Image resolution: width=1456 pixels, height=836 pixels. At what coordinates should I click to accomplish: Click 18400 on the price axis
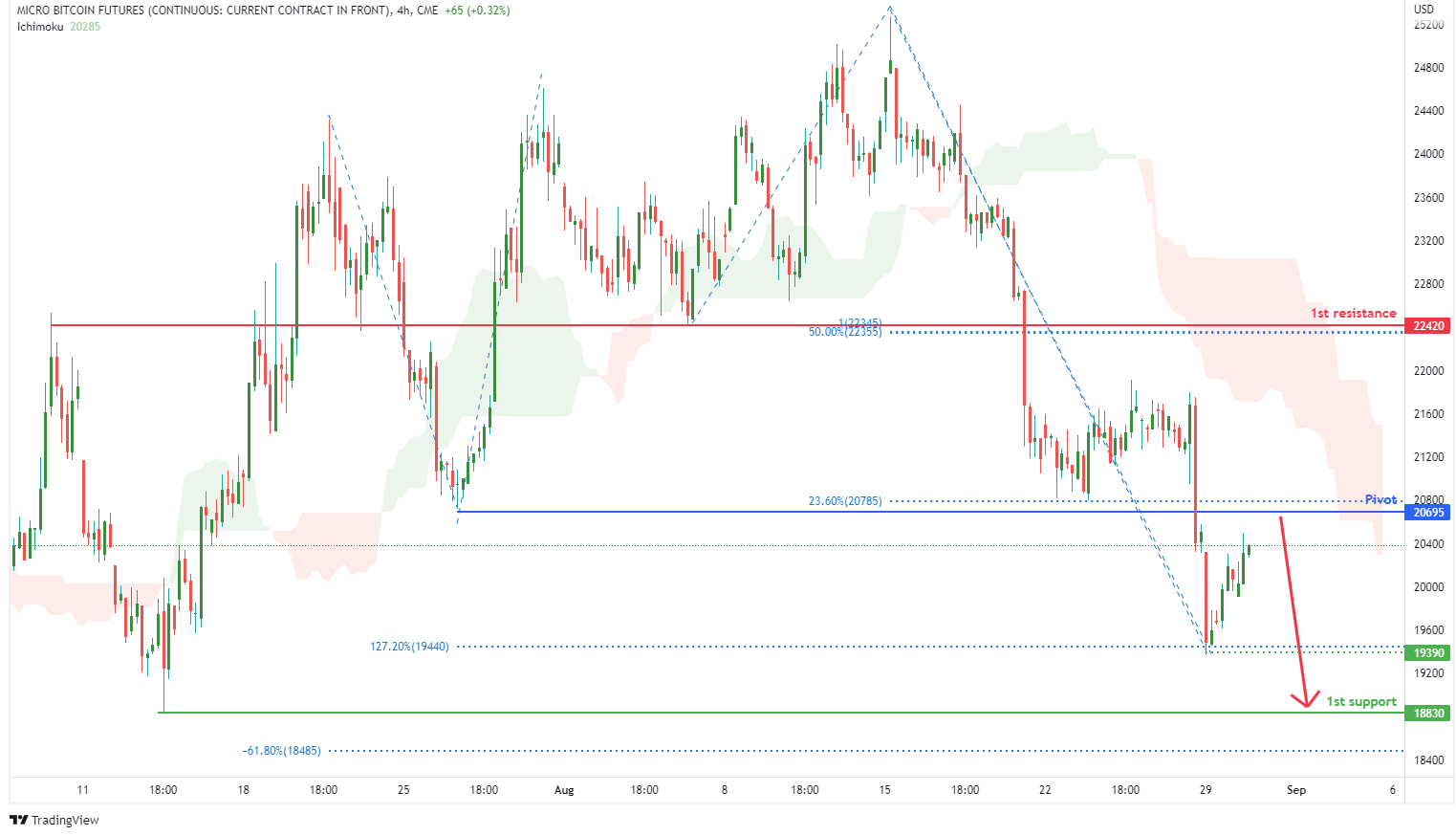click(1429, 760)
